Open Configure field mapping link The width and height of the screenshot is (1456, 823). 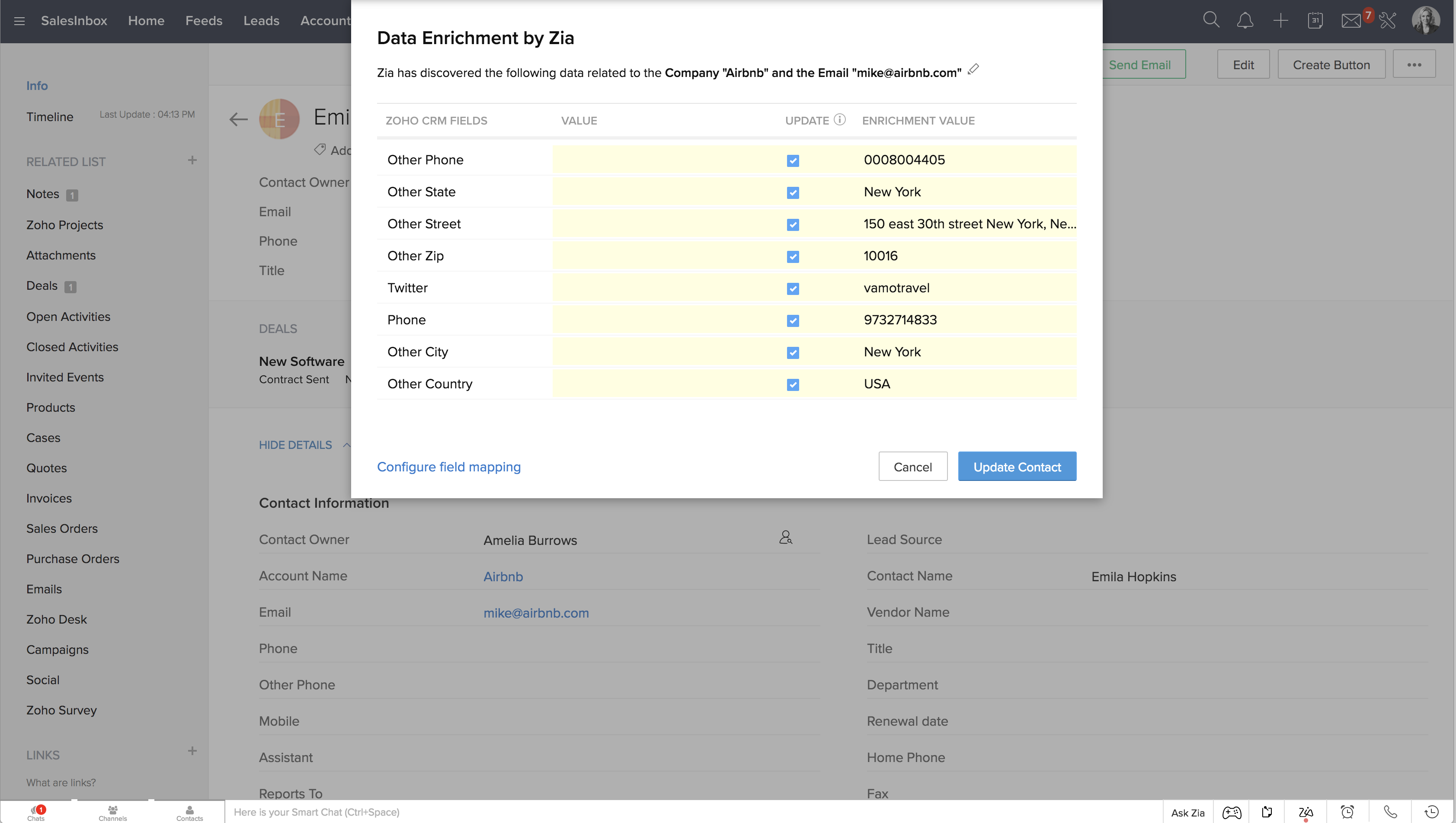pyautogui.click(x=449, y=467)
